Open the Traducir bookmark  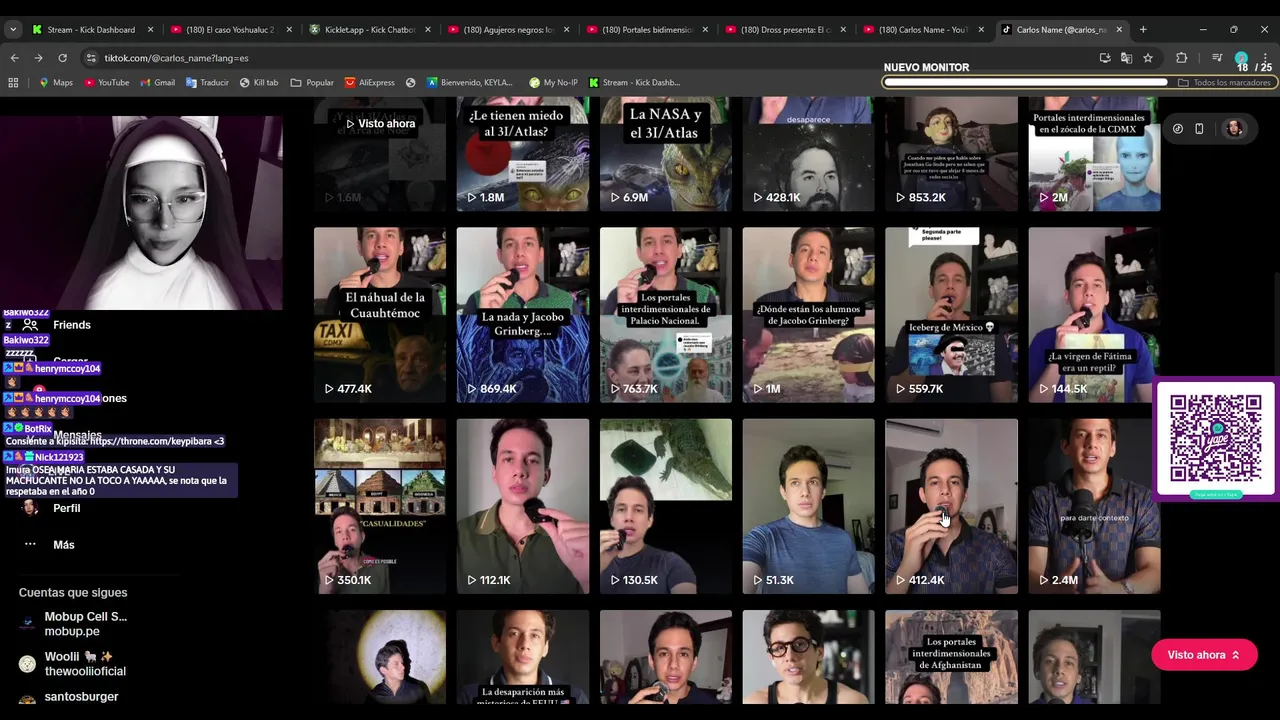(x=207, y=83)
